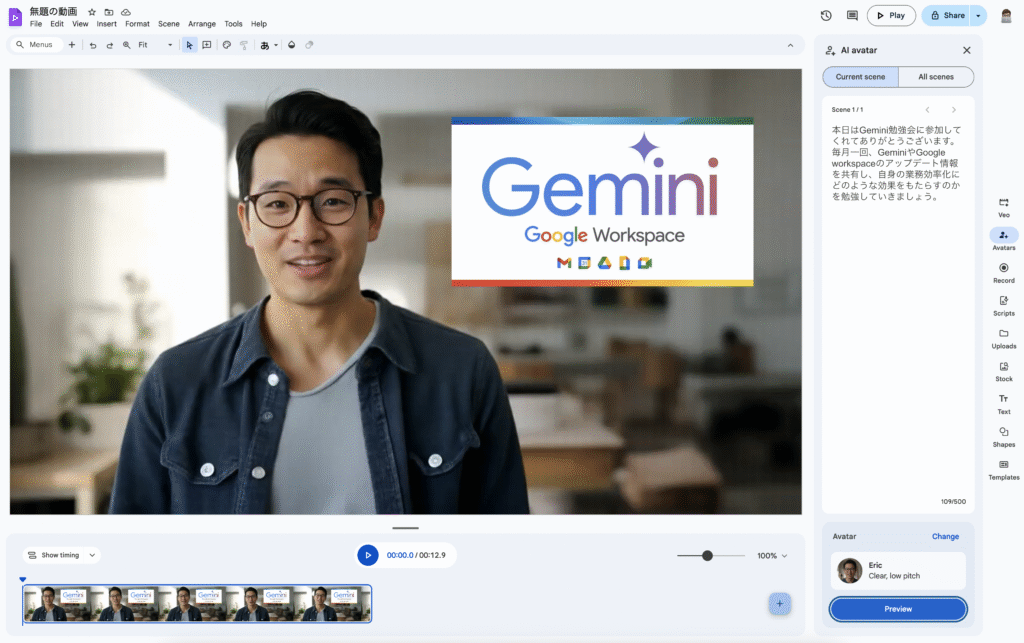Activate the select arrow tool

coord(189,45)
